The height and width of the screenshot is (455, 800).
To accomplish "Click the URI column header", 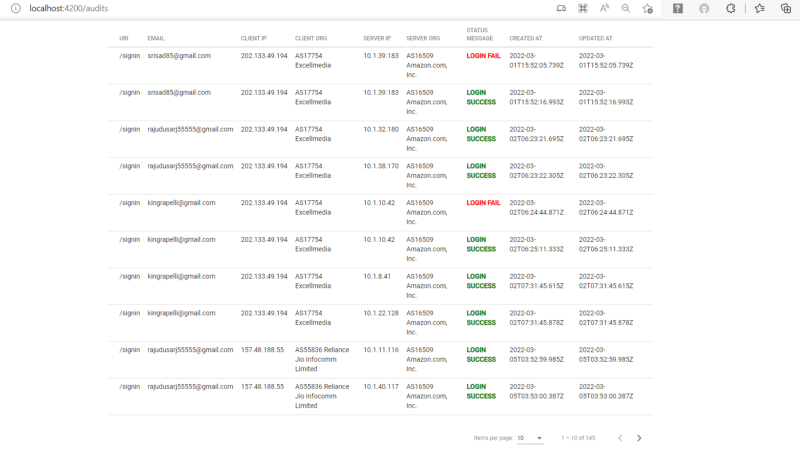I will click(x=123, y=38).
